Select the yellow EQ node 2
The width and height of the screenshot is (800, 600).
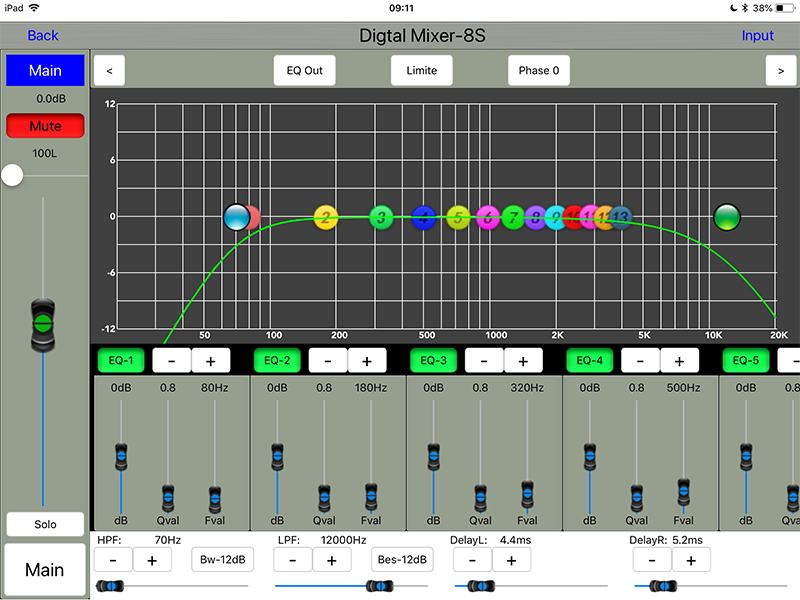(326, 217)
